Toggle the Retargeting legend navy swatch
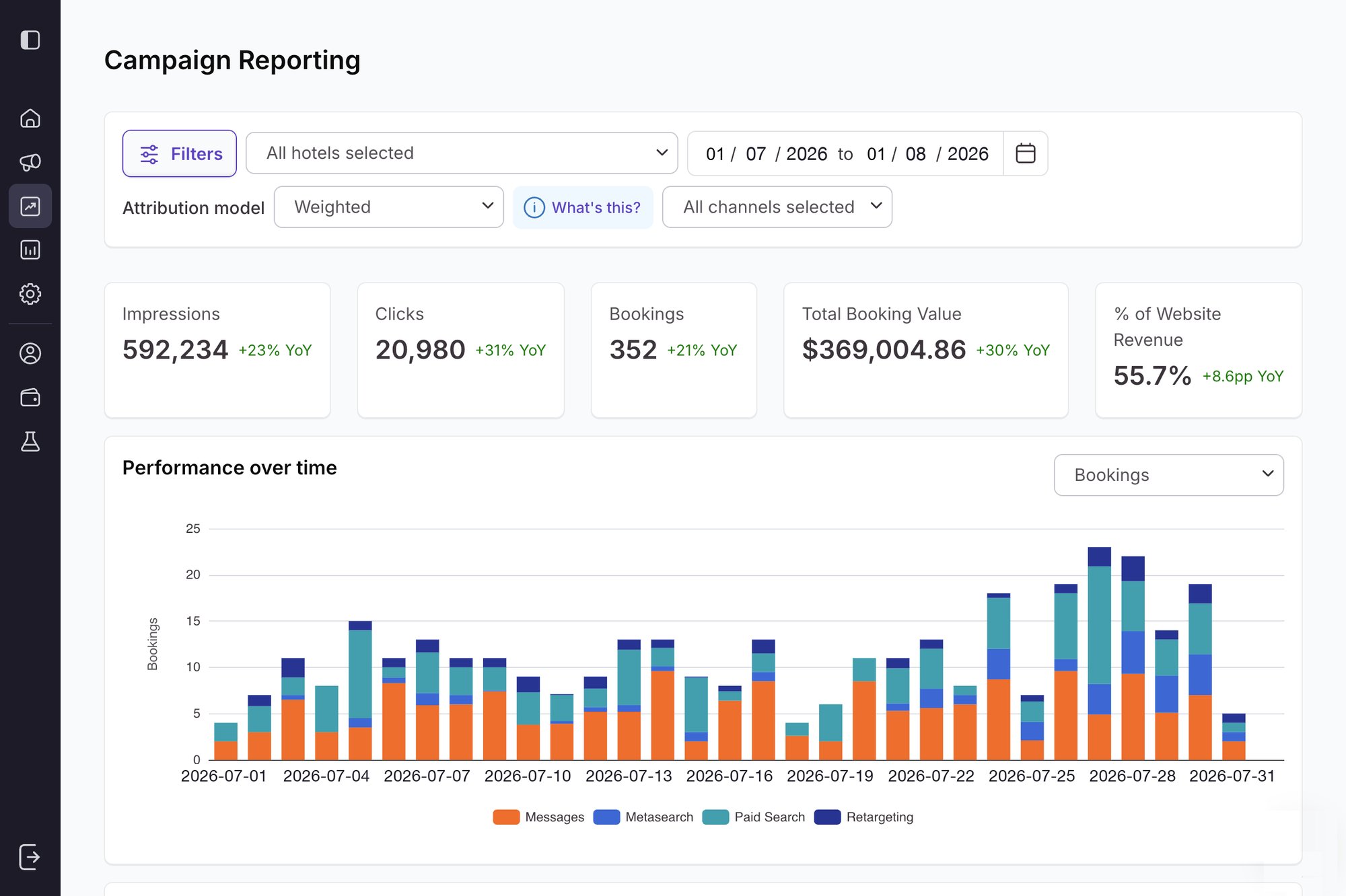The image size is (1346, 896). (x=827, y=817)
